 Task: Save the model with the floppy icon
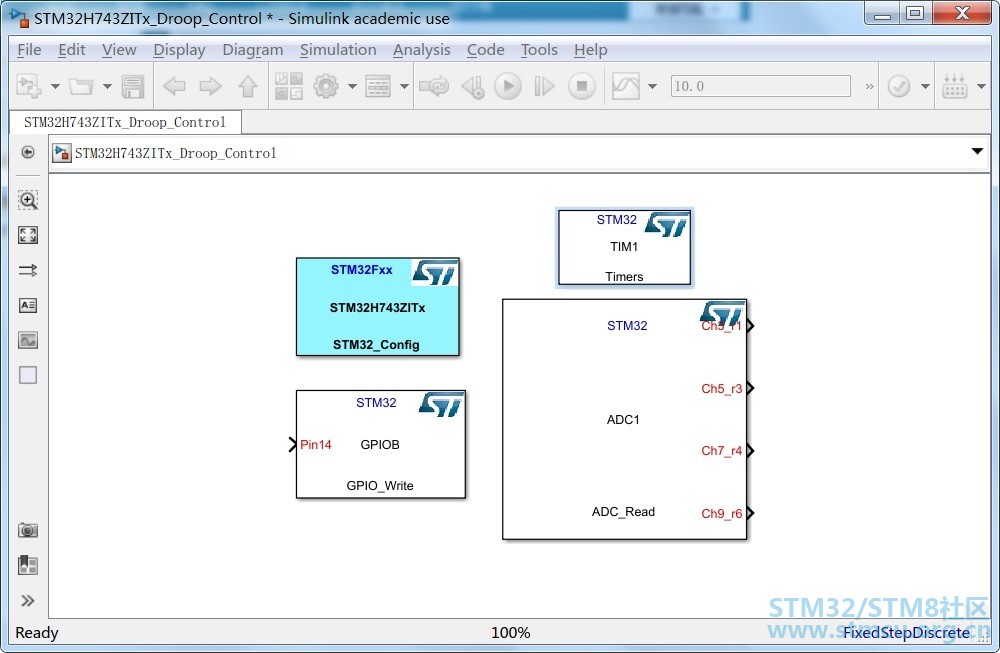[133, 86]
